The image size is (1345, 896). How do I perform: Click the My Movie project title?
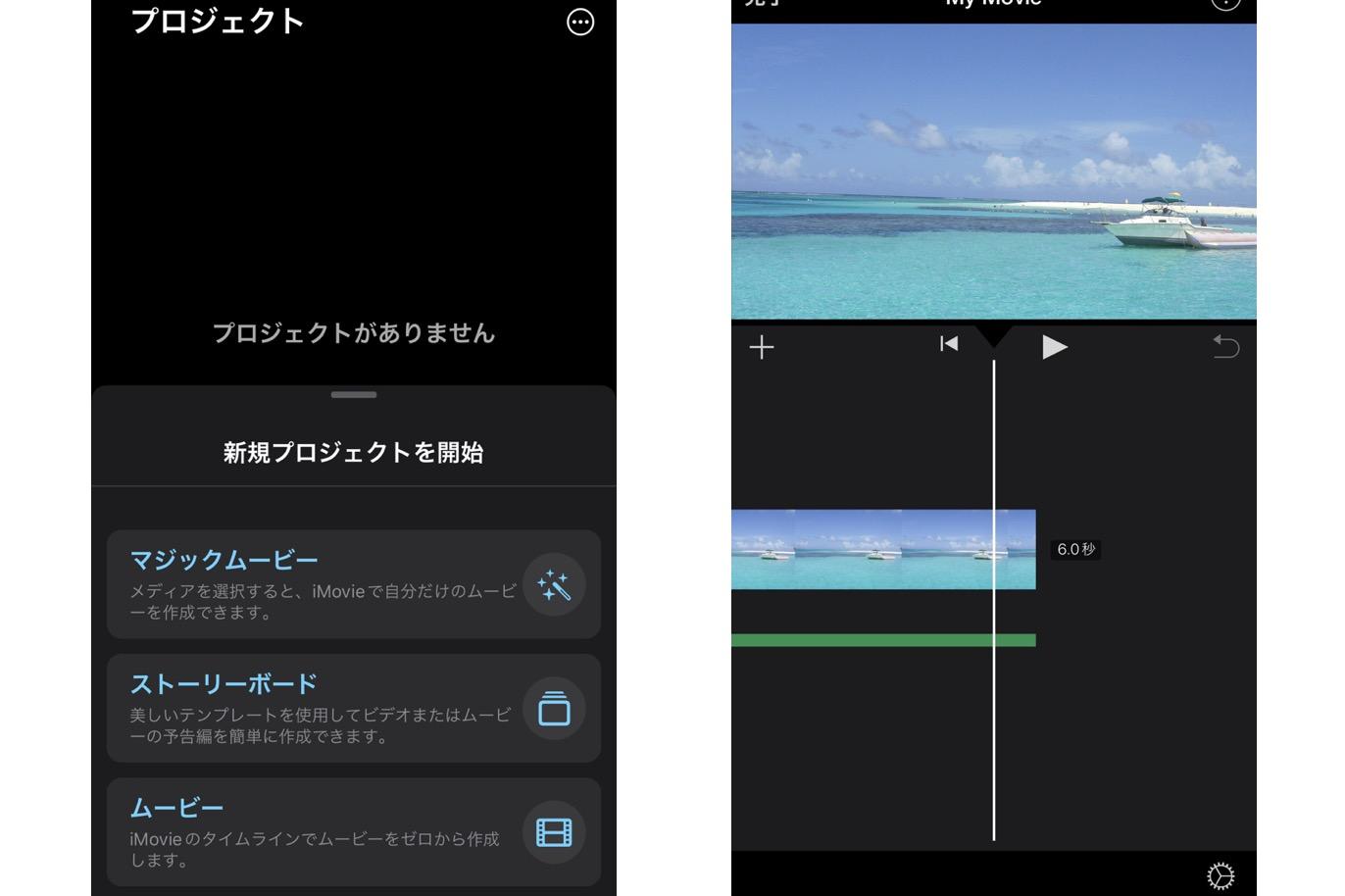(x=993, y=4)
